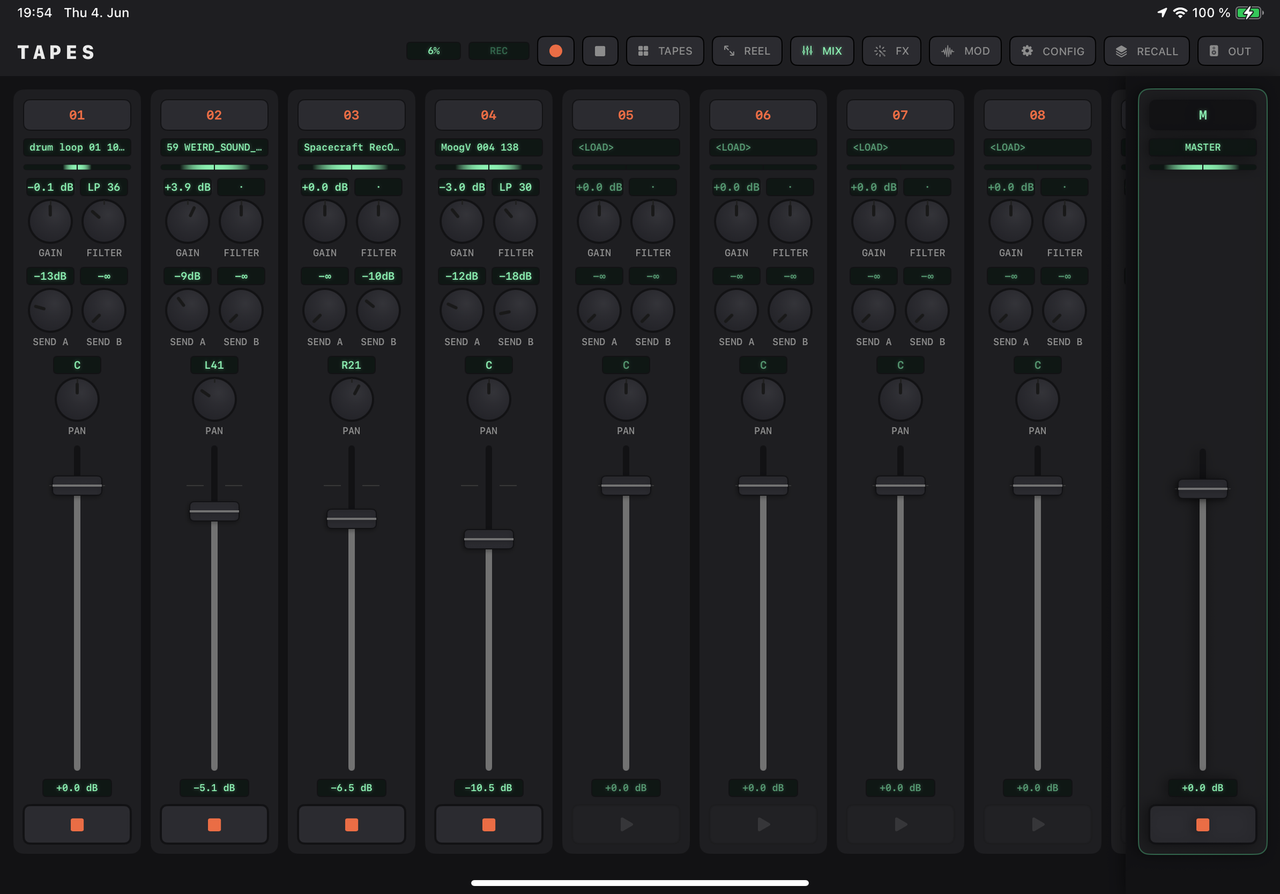Click channel 01 GAIN knob

(50, 221)
